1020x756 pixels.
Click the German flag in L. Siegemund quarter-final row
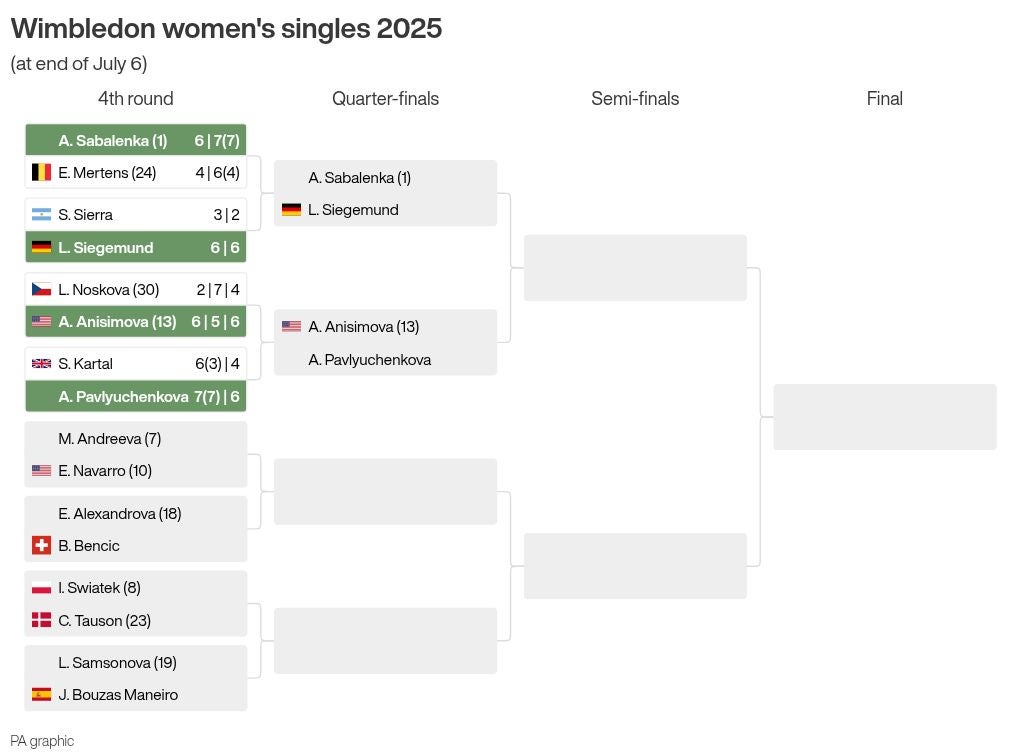[291, 209]
